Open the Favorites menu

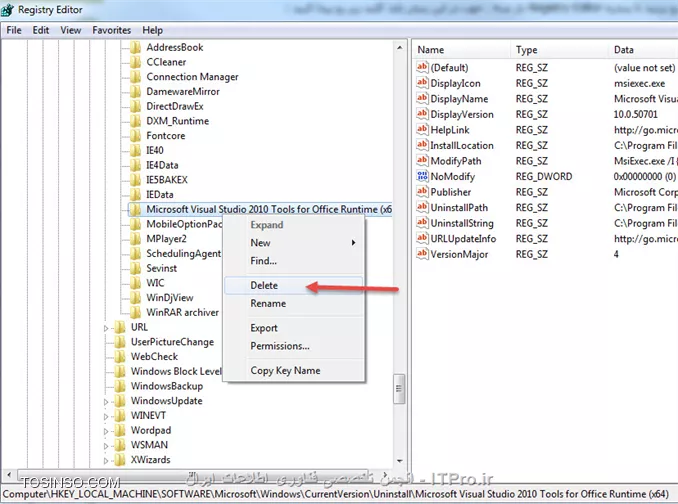(x=112, y=30)
